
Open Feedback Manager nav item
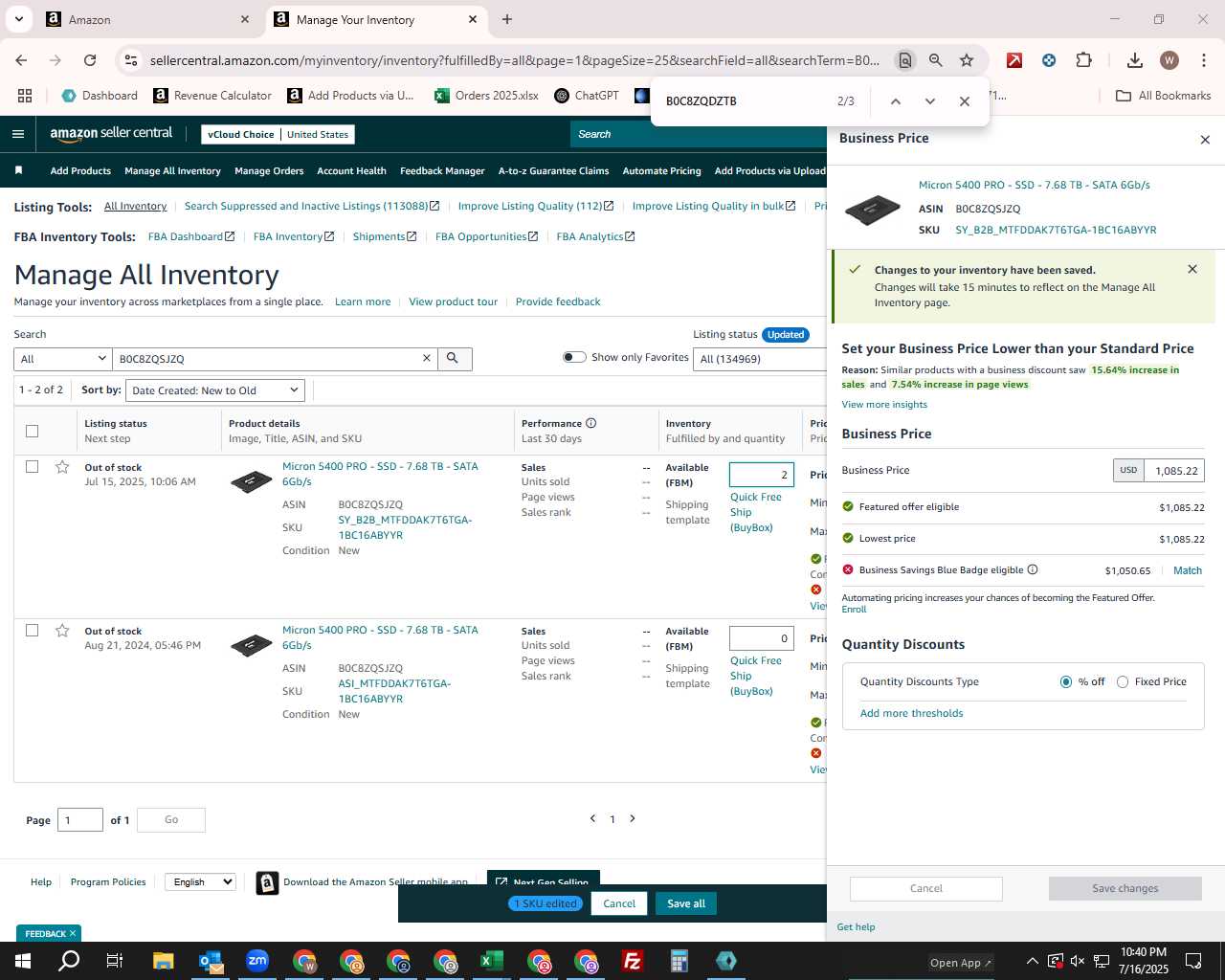pos(442,170)
